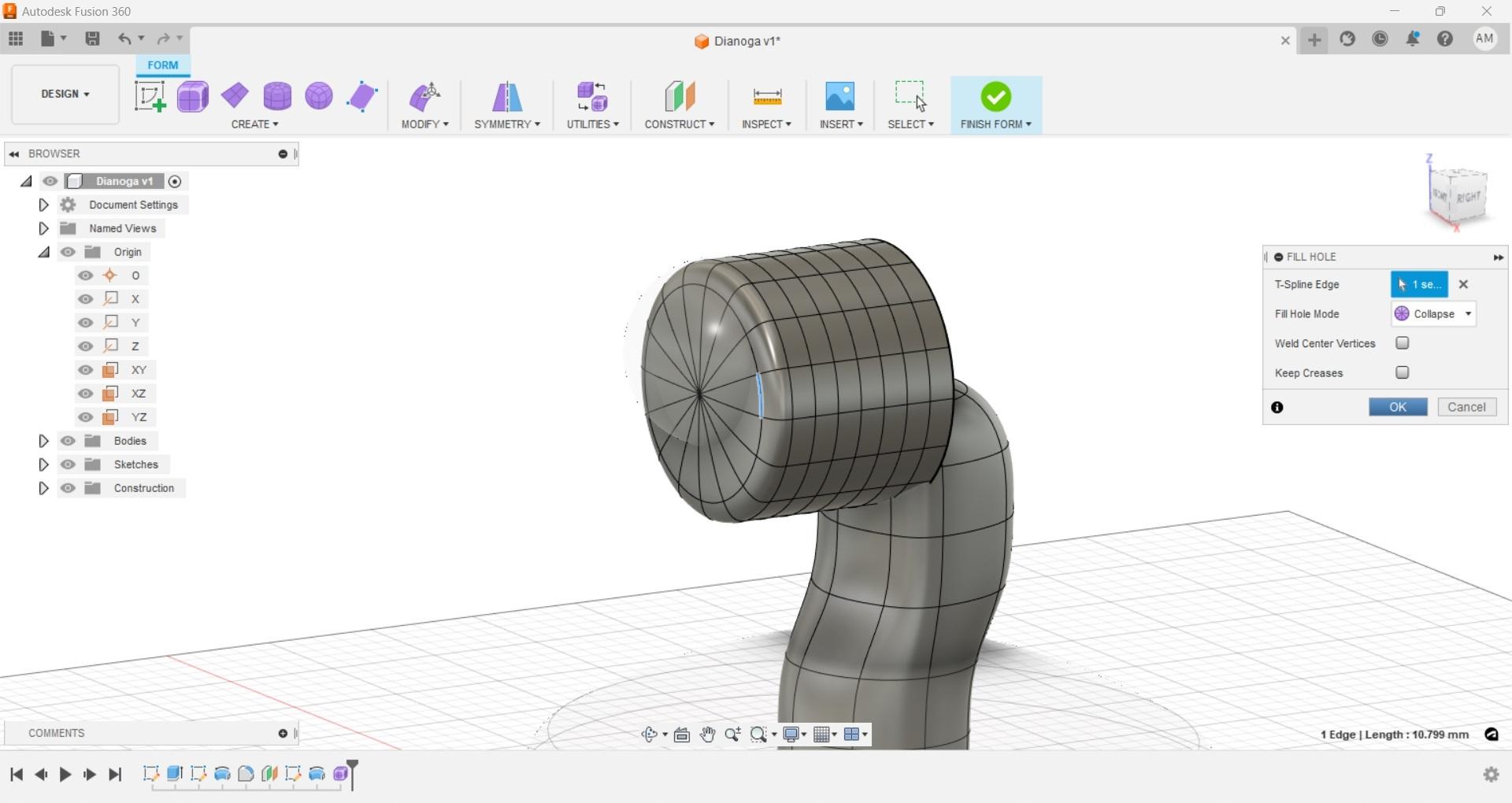Click the notification bell icon

[1413, 39]
